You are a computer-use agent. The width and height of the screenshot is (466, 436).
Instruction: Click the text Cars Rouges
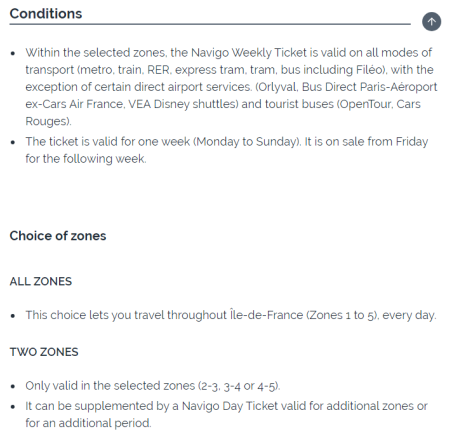pyautogui.click(x=223, y=113)
